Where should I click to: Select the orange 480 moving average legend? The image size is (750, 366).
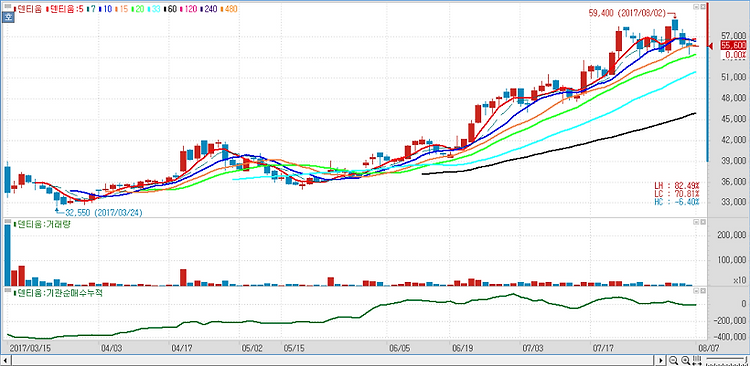click(x=229, y=9)
